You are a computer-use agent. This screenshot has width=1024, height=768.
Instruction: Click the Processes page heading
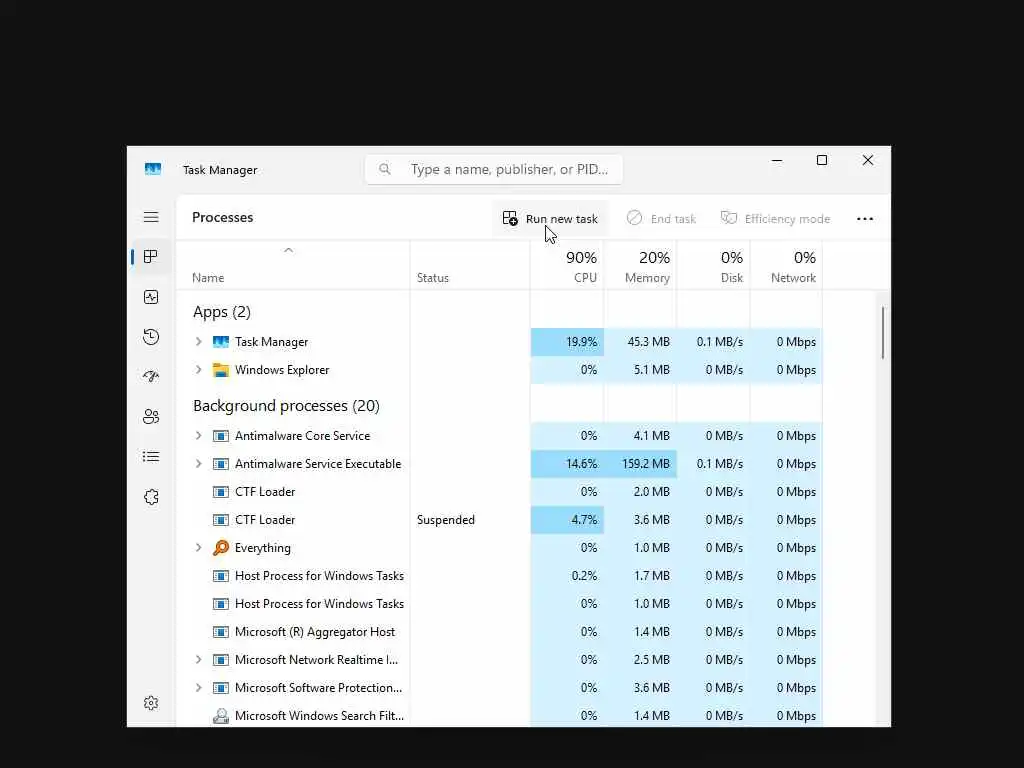point(223,217)
